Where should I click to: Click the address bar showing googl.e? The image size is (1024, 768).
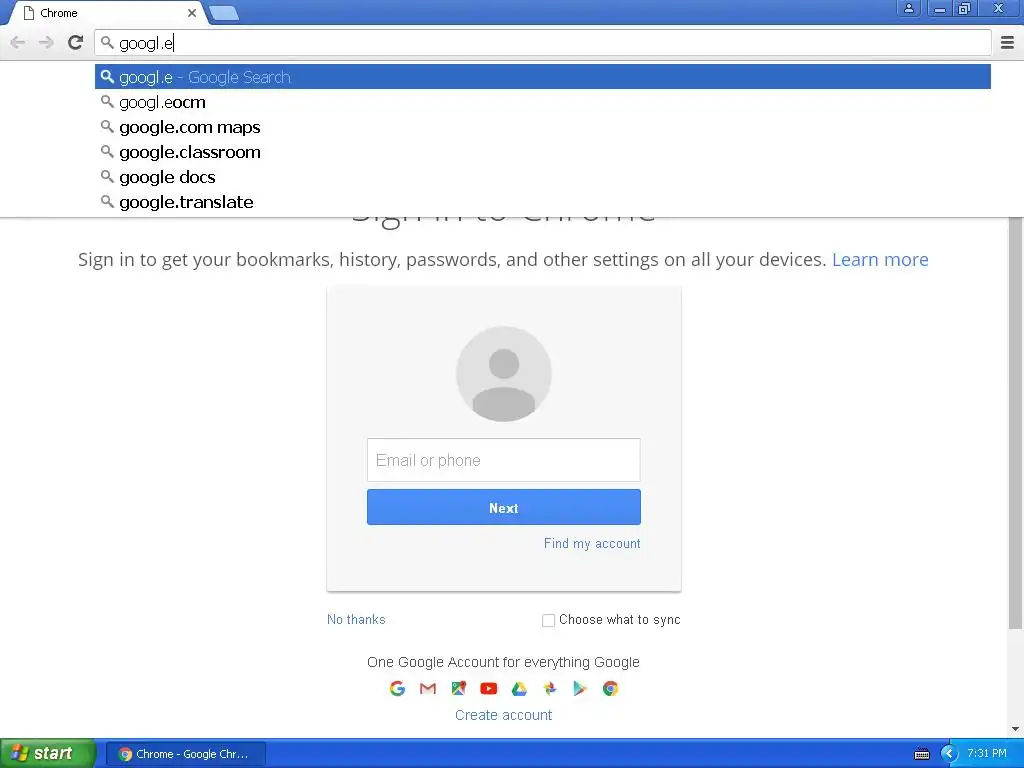click(542, 43)
